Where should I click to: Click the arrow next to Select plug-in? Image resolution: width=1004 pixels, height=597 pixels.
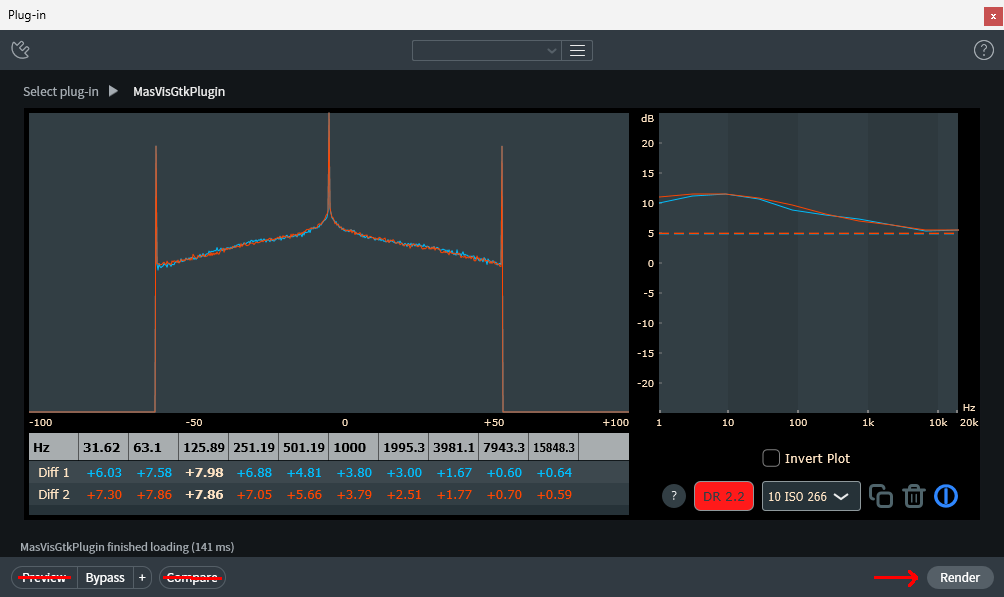click(113, 91)
